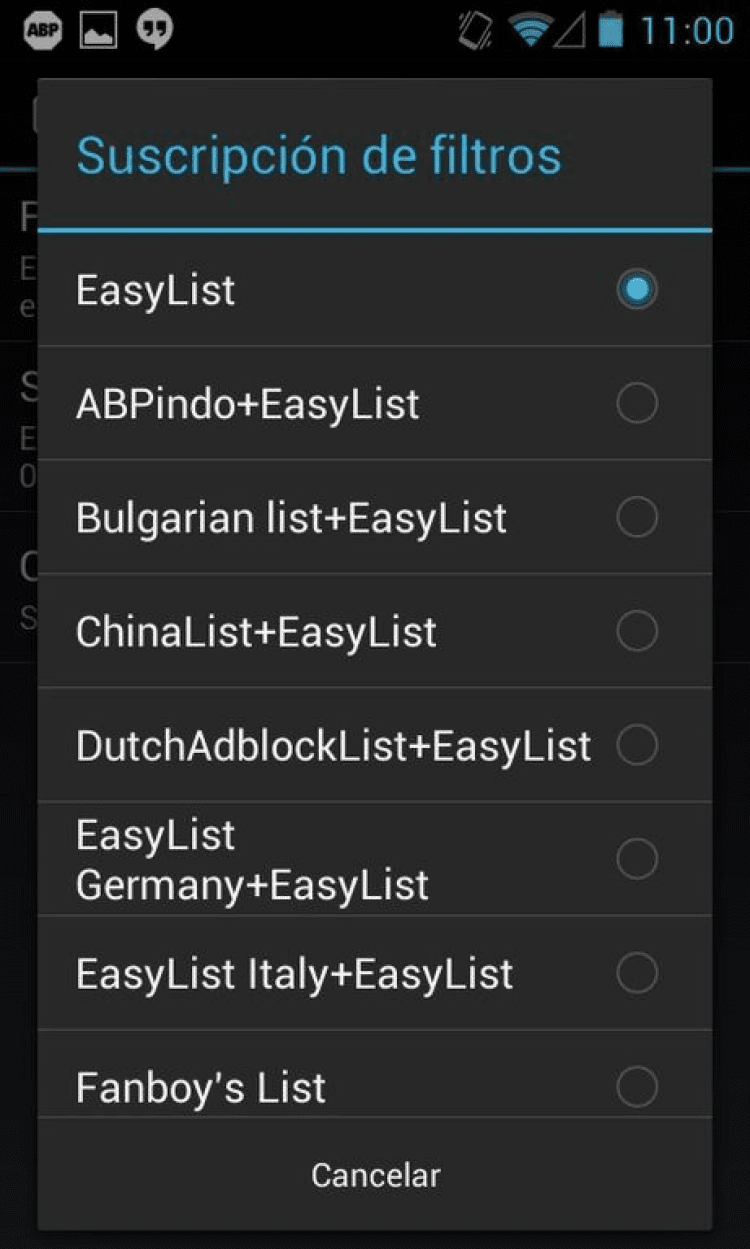Screen dimensions: 750x1249
Task: Tap the 11:00 clock in status bar
Action: click(x=687, y=31)
